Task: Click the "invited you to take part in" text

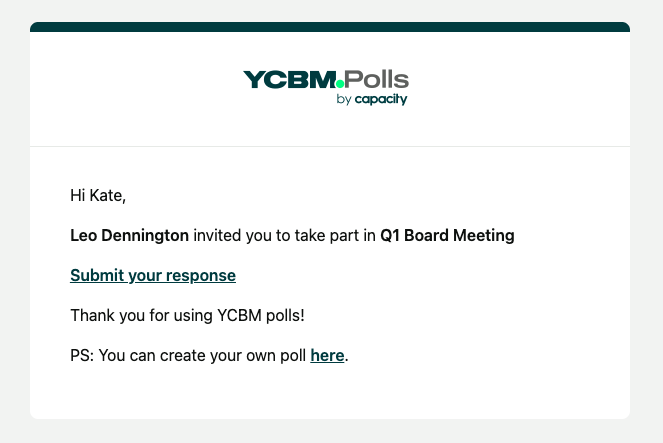Action: click(x=284, y=236)
